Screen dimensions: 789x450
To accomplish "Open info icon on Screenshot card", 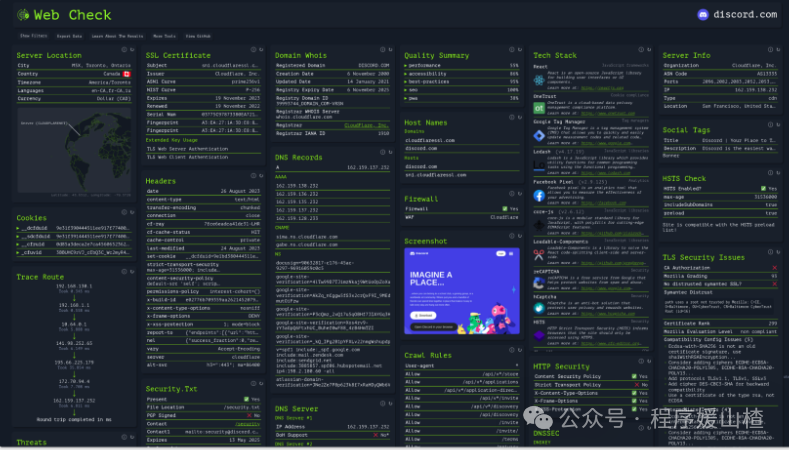I will (512, 236).
